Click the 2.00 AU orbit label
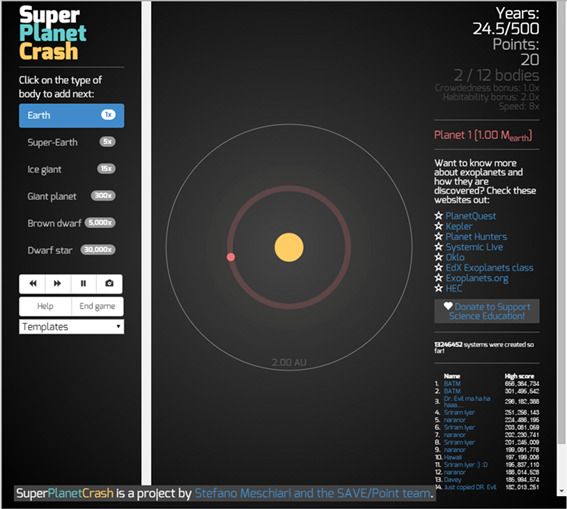The image size is (567, 509). pyautogui.click(x=289, y=362)
